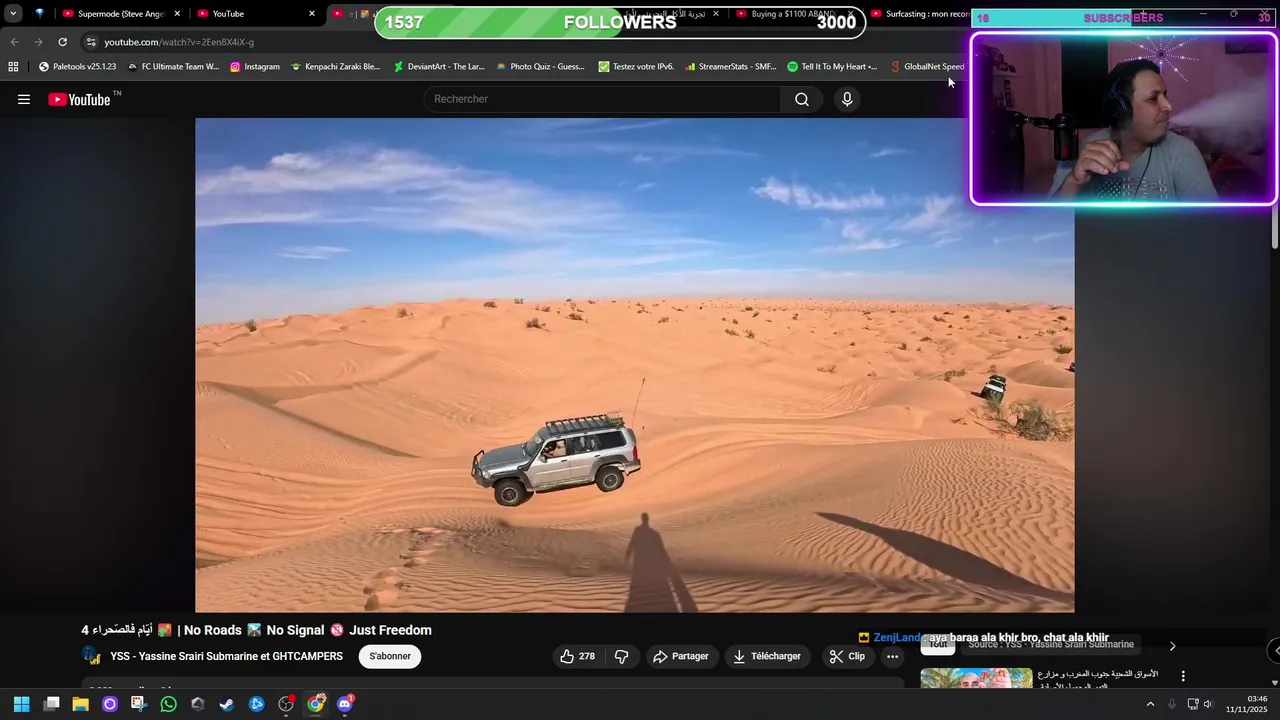Click the youtube.com address bar URL
The height and width of the screenshot is (720, 1280).
tap(179, 42)
